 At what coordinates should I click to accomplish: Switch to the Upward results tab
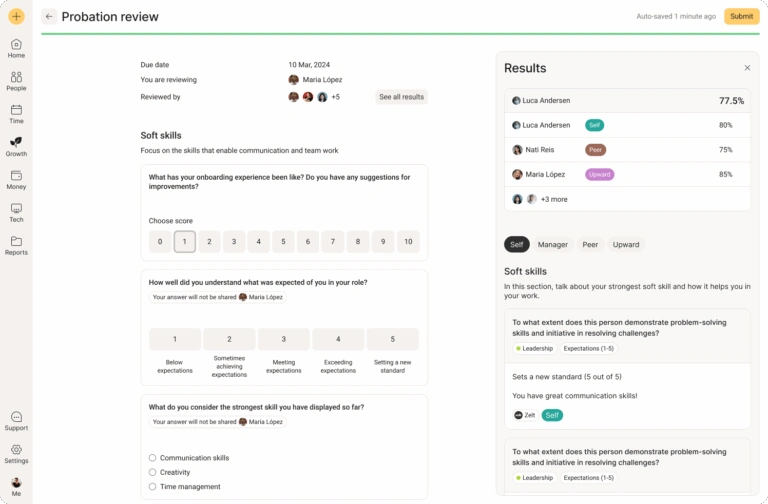[x=625, y=244]
